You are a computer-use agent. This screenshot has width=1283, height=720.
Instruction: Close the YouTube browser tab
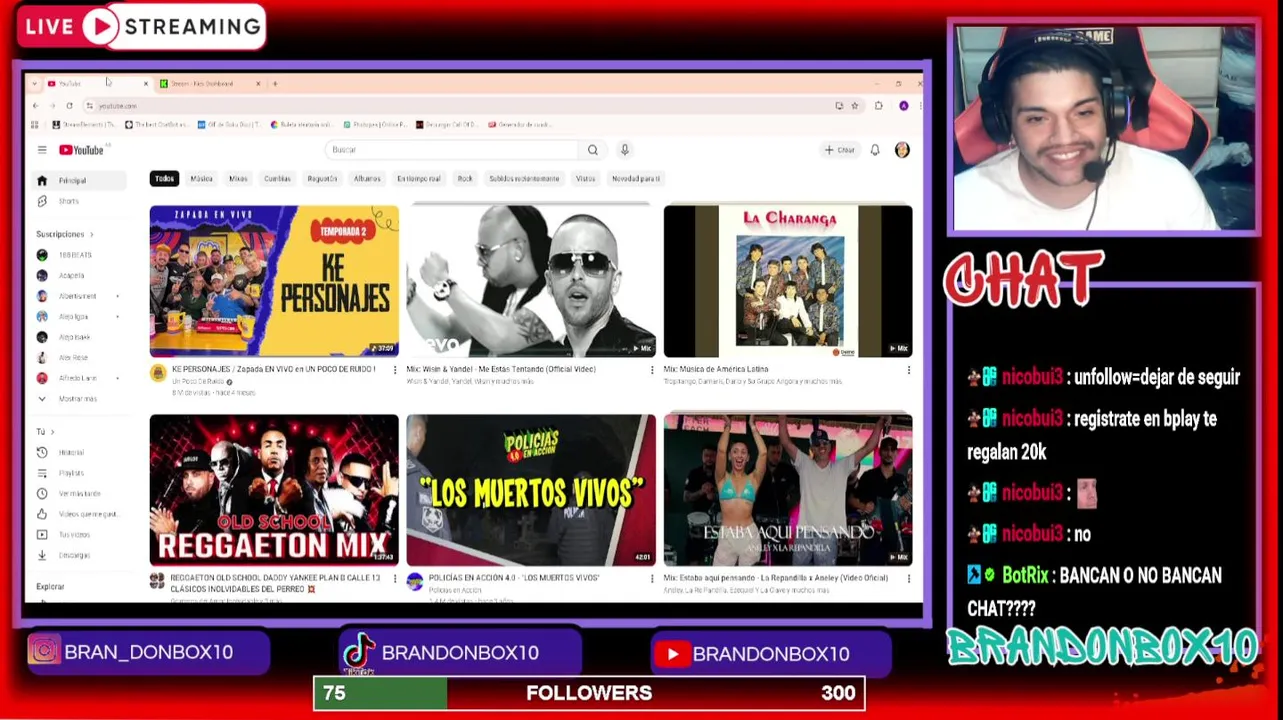point(146,84)
